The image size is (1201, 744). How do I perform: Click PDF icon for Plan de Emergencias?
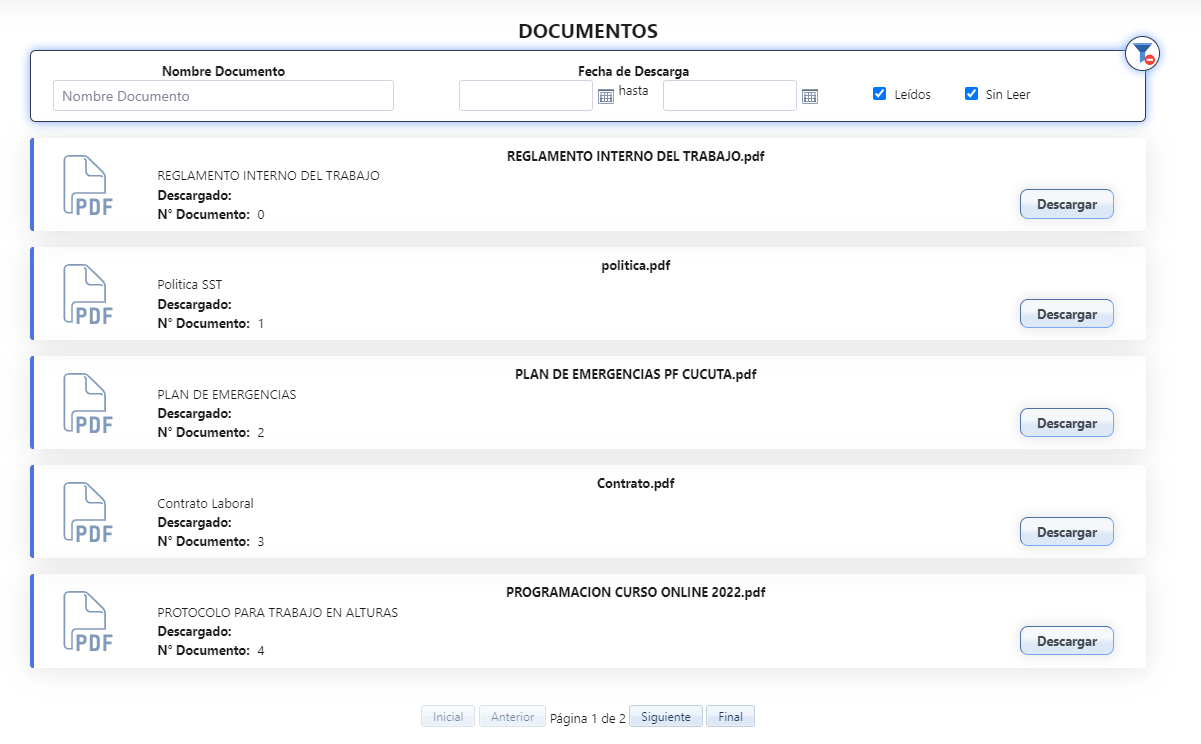(88, 403)
